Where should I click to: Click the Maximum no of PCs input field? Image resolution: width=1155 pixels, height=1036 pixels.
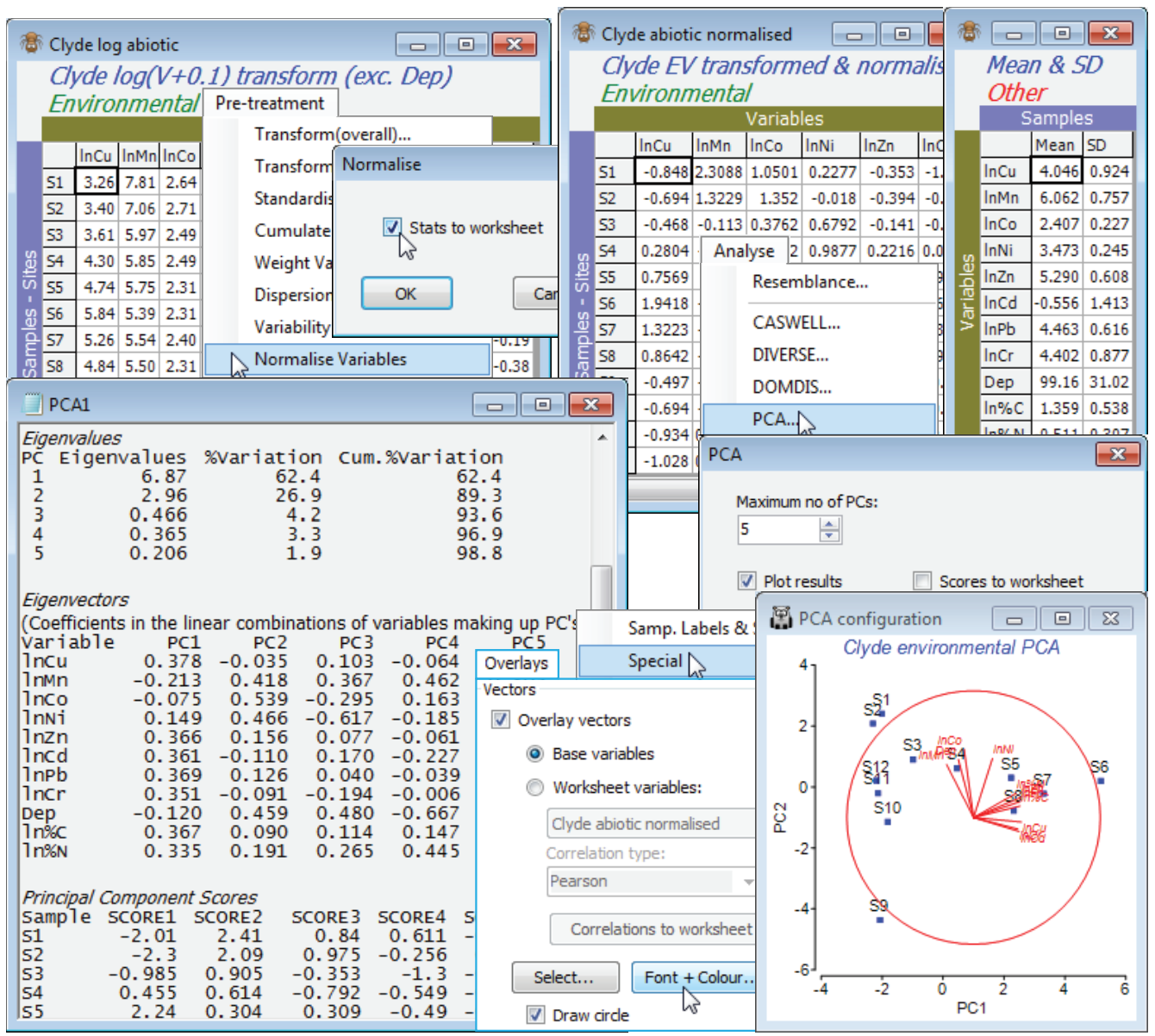[x=778, y=529]
